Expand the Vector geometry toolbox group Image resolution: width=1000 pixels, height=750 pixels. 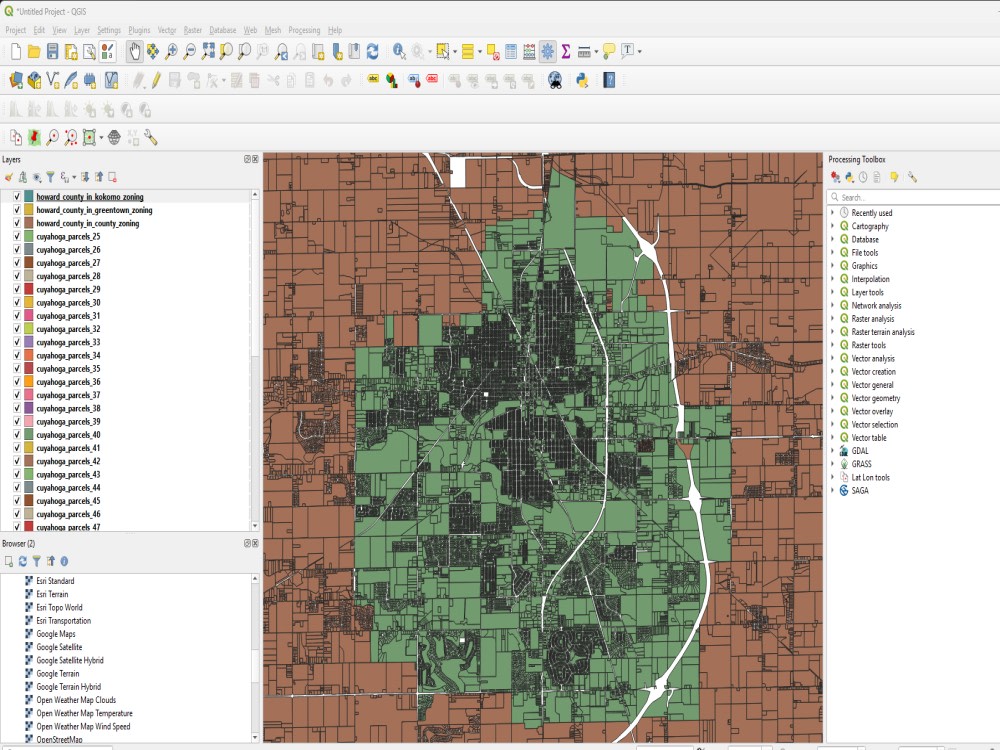coord(832,398)
